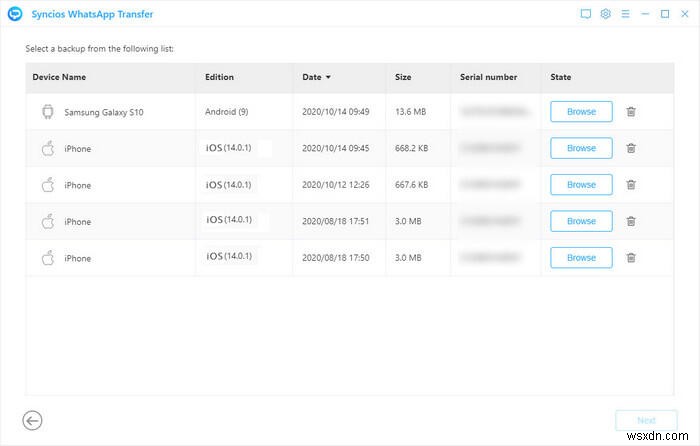Minimize the Syncios window
This screenshot has width=700, height=446.
click(645, 14)
